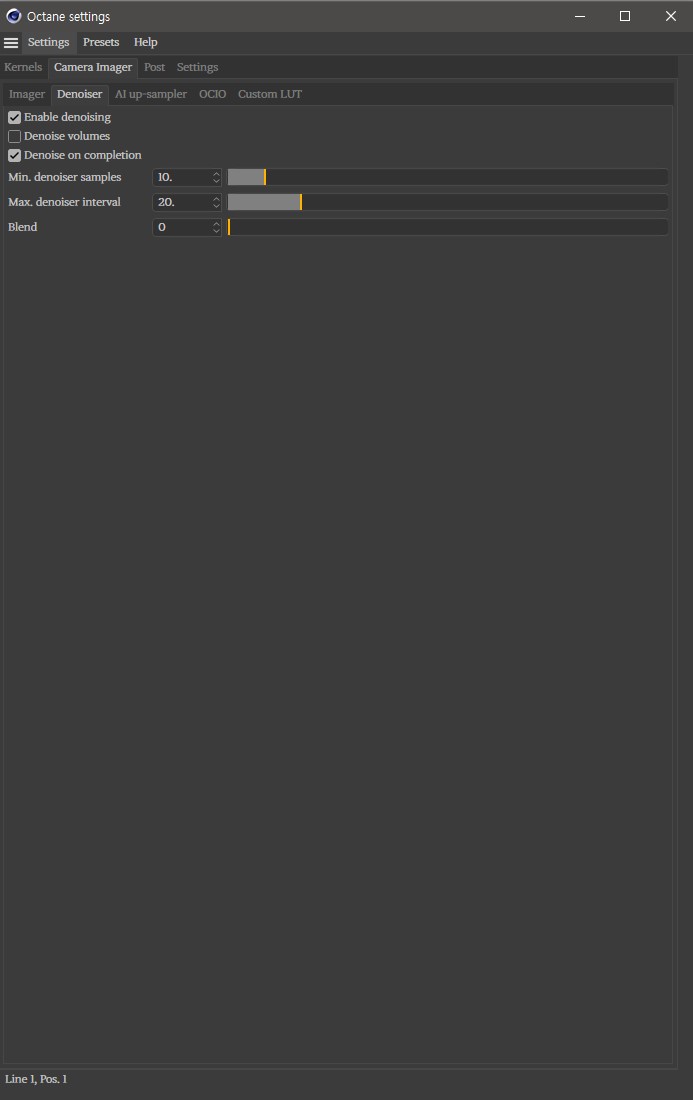Screen dimensions: 693x1100
Task: Click the 'Blend' label
Action: pos(22,227)
